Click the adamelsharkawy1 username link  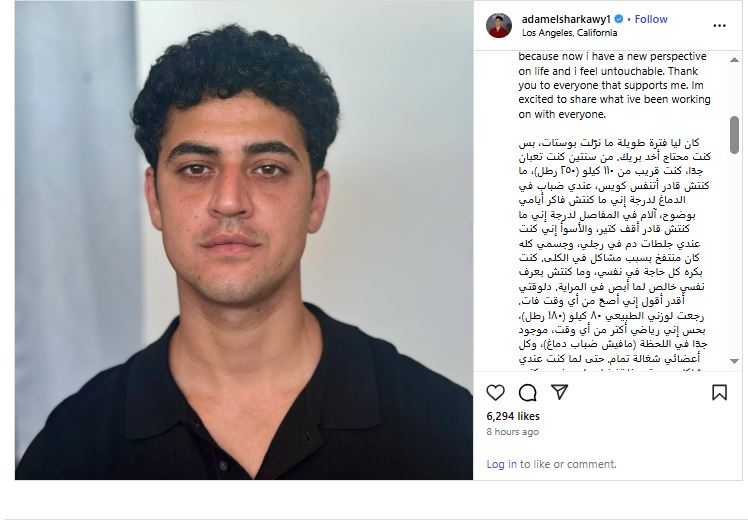(x=566, y=19)
